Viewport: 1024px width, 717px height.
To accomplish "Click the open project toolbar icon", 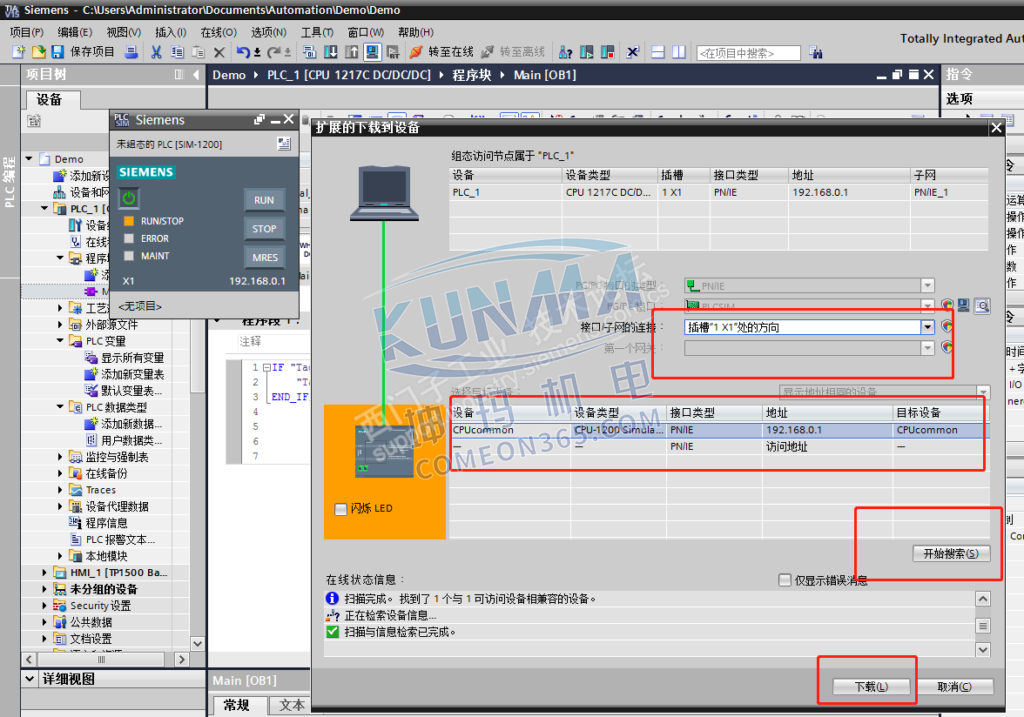I will pyautogui.click(x=39, y=52).
